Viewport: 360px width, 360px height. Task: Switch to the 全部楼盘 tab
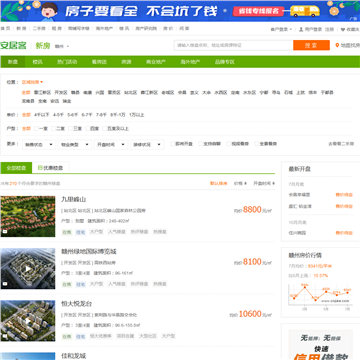point(16,168)
